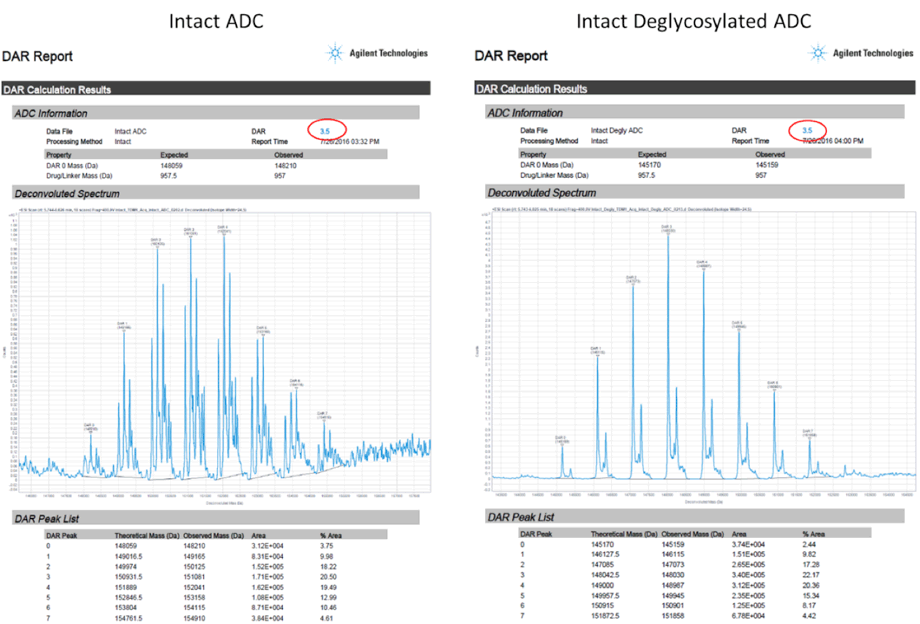
Task: Click the observed mass 148210 in the ADC Information table
Action: click(x=288, y=165)
